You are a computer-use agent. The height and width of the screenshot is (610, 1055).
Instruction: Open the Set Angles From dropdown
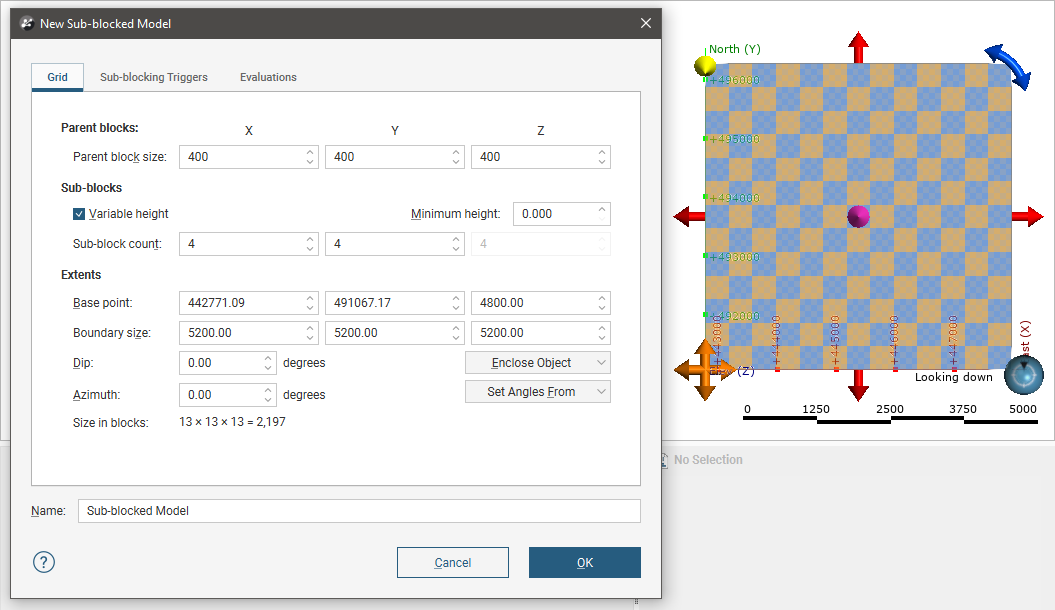tap(538, 392)
